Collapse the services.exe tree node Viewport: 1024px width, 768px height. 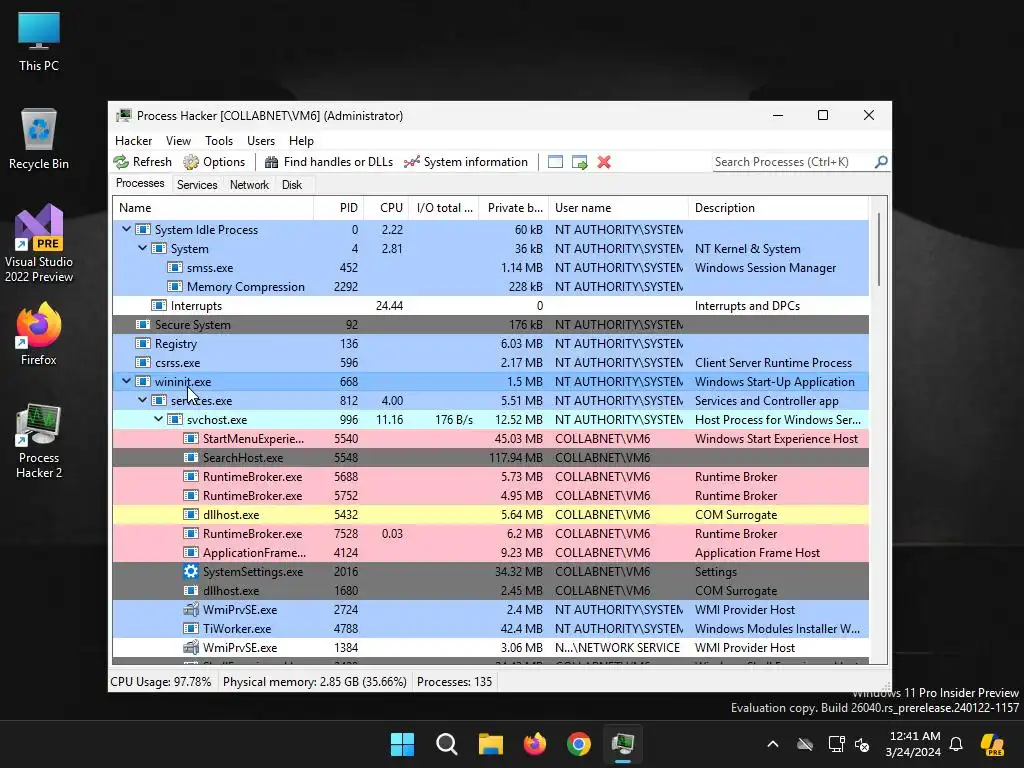(142, 400)
